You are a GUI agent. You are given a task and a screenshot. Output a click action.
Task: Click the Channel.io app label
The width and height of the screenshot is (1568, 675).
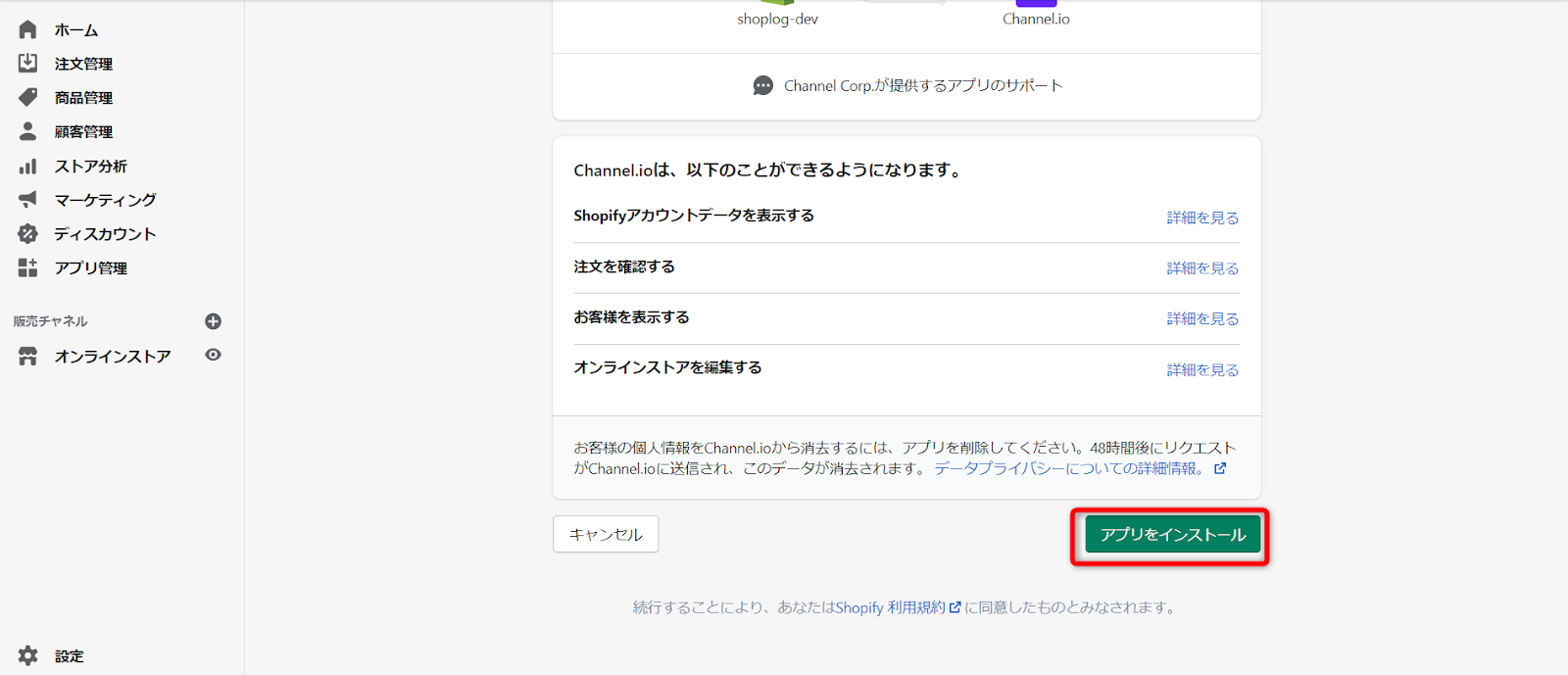(x=1036, y=19)
